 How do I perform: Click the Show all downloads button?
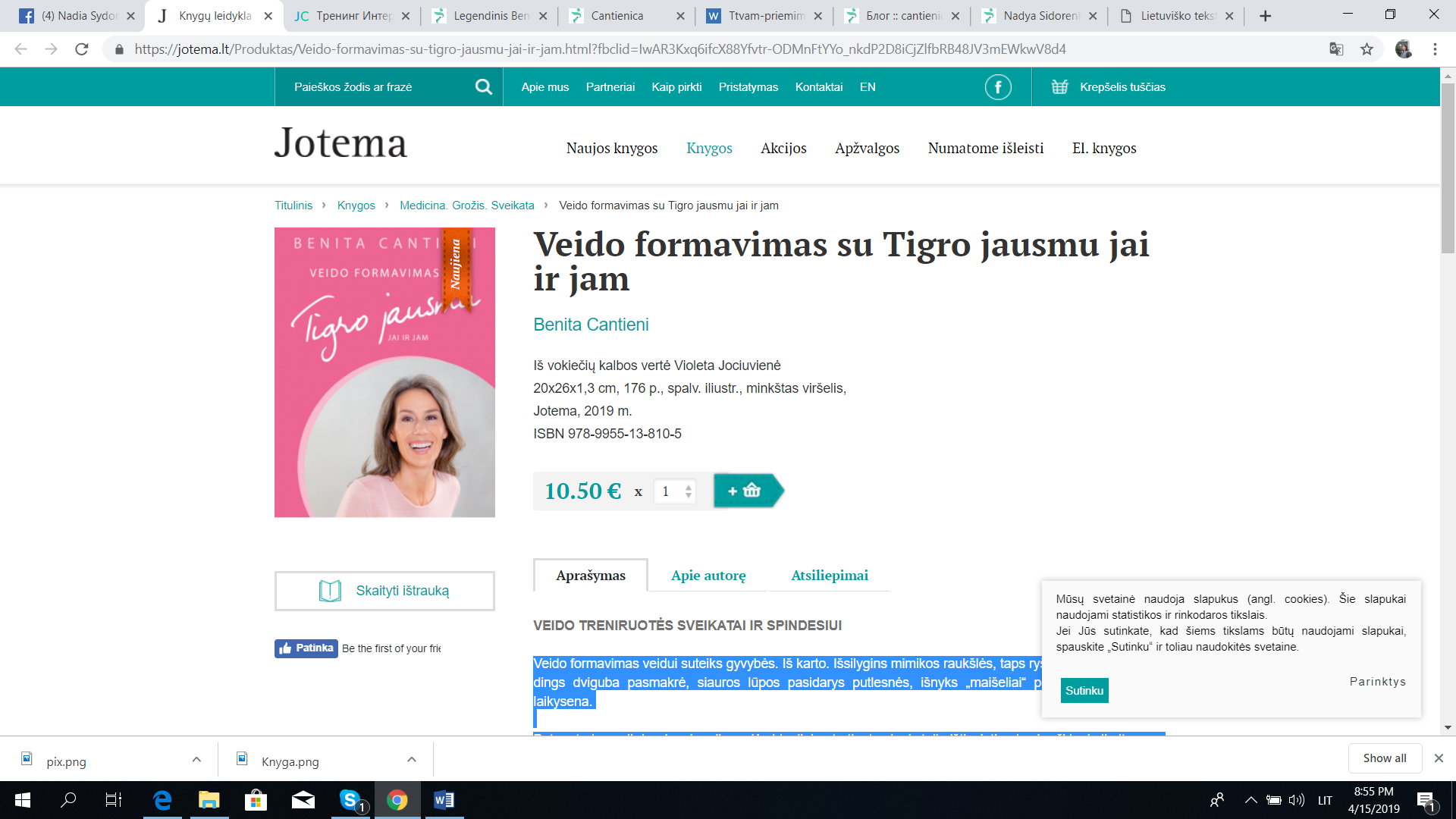(x=1385, y=758)
